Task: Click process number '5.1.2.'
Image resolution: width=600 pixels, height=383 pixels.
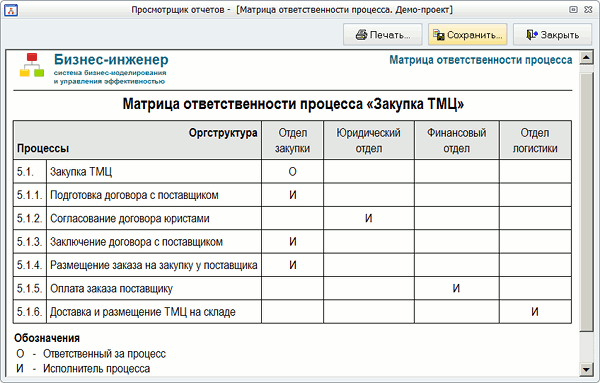Action: pyautogui.click(x=29, y=218)
